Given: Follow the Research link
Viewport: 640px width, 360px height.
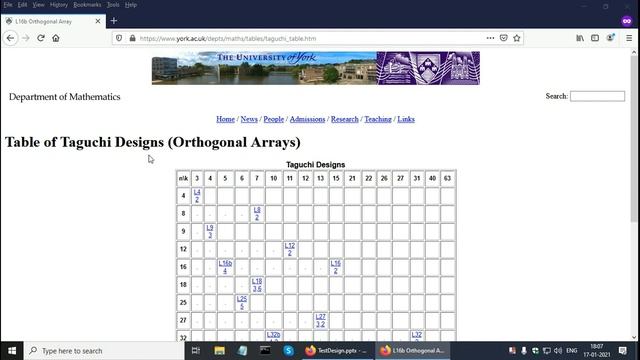Looking at the screenshot, I should 344,119.
